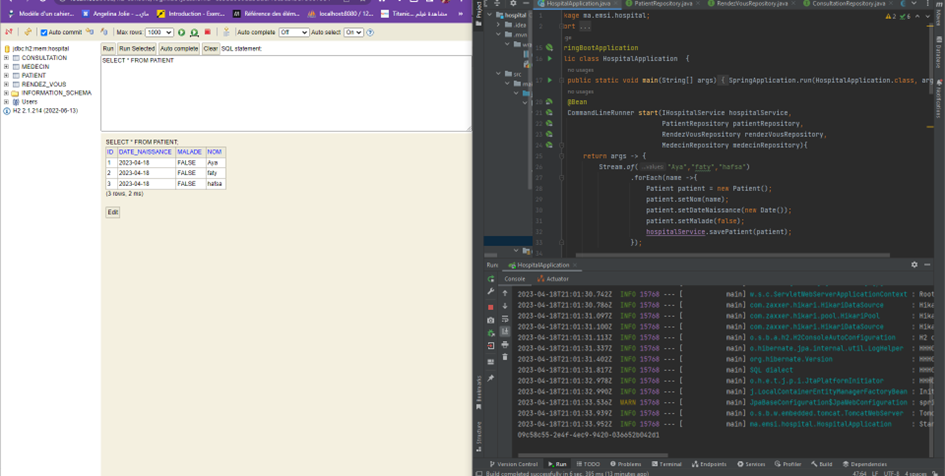Open the Auto complete dropdown
Viewport: 945px width, 476px height.
pyautogui.click(x=294, y=33)
